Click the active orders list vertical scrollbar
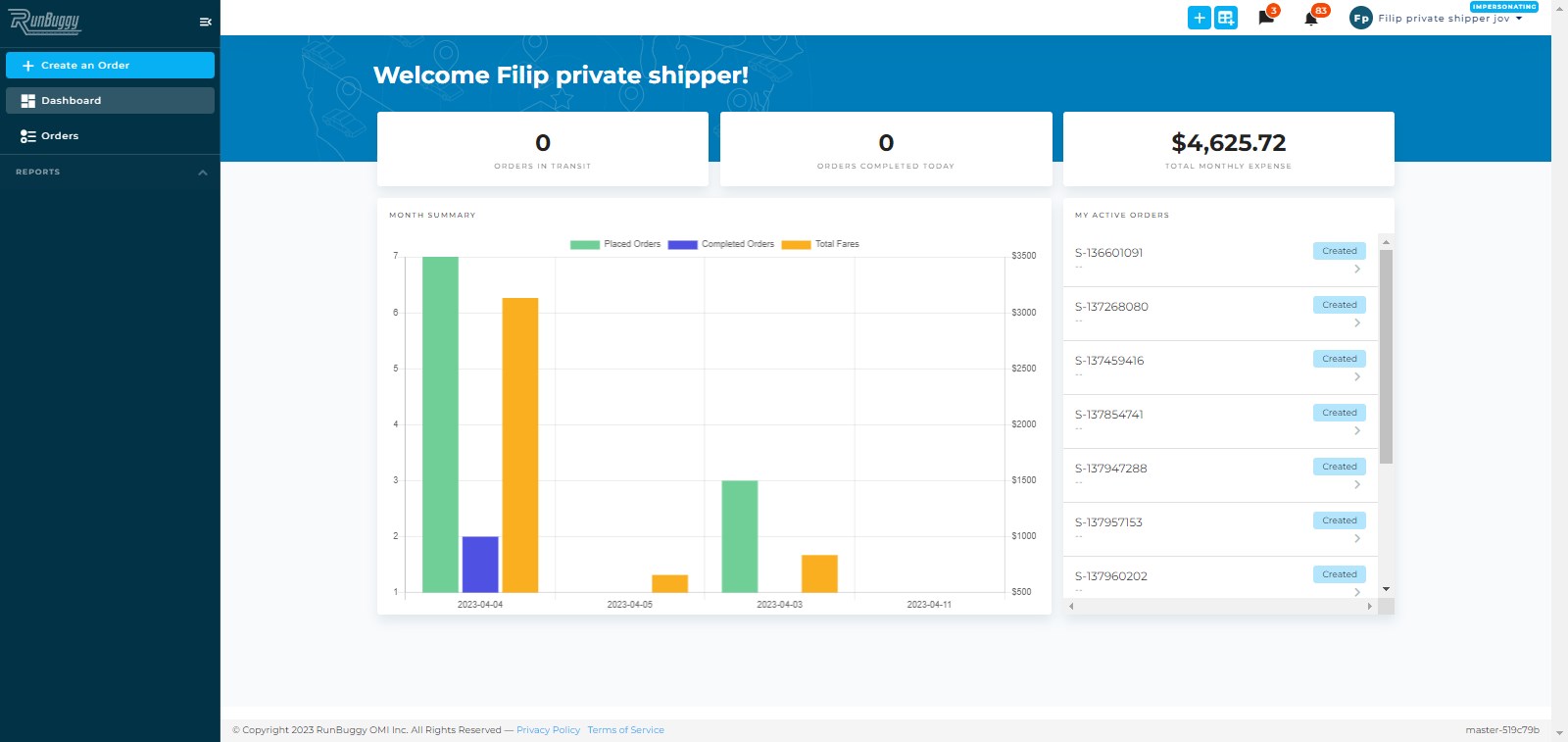Image resolution: width=1568 pixels, height=742 pixels. (x=1386, y=357)
